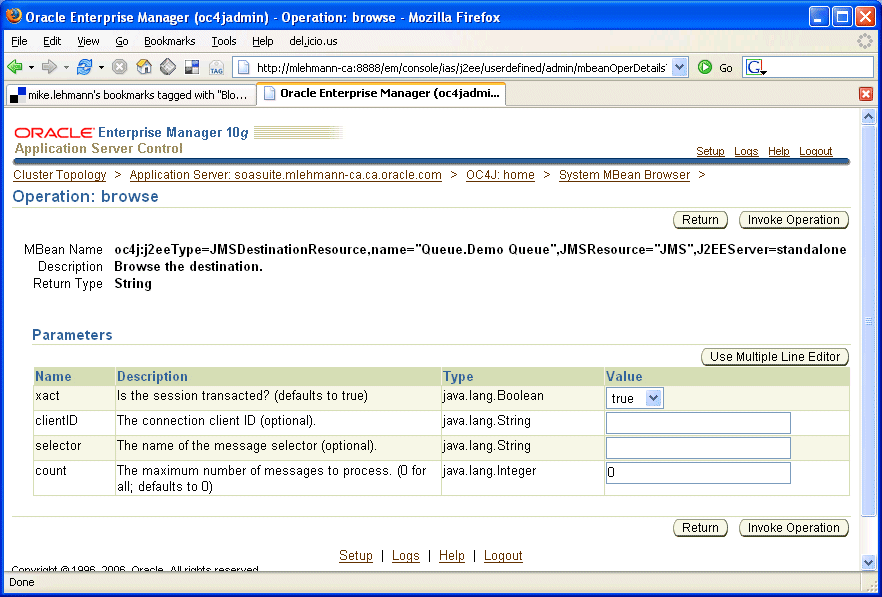Open the Logs link in the page header
882x597 pixels.
pos(746,151)
